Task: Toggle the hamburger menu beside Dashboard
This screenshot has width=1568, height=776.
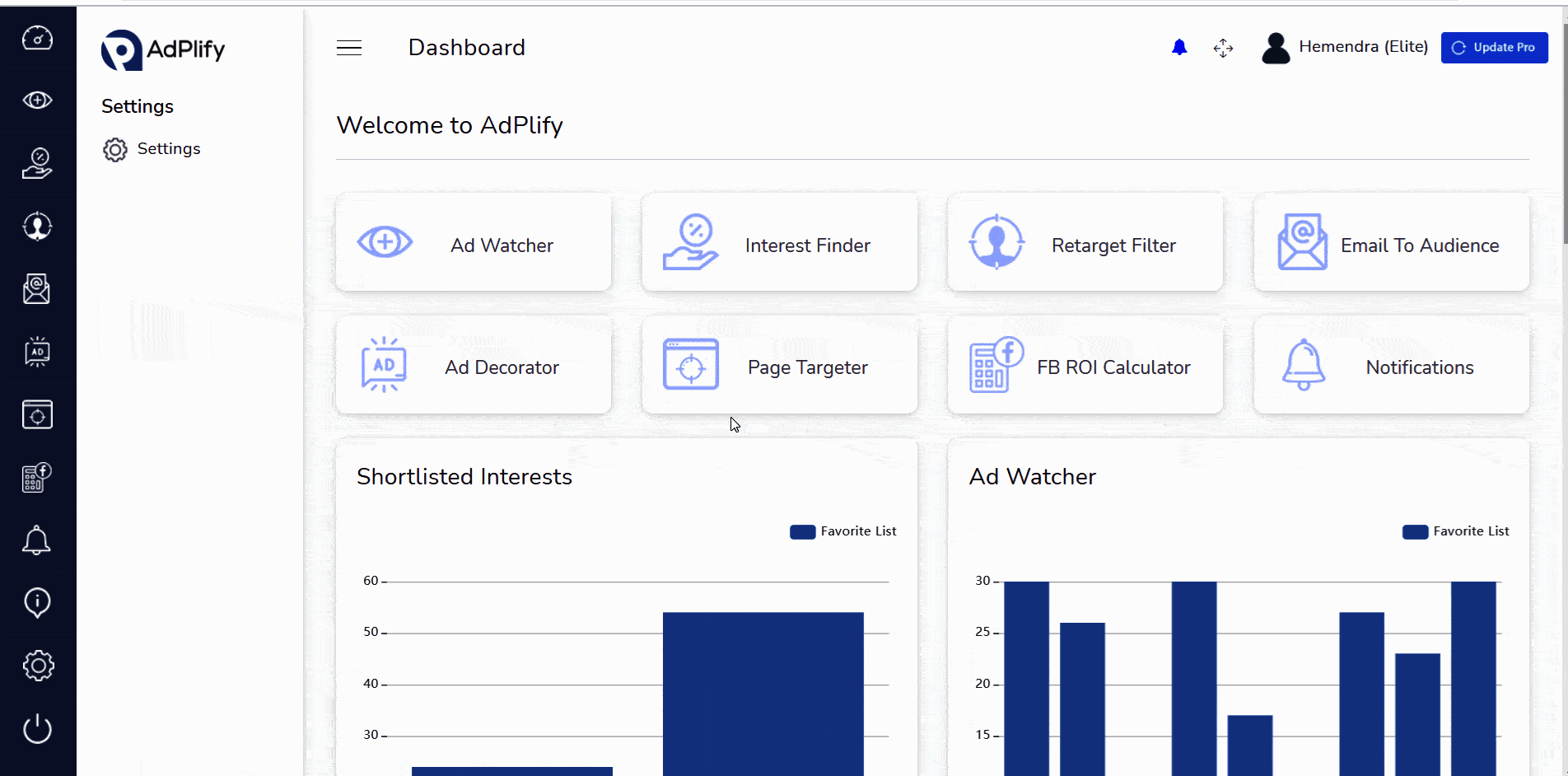Action: coord(349,48)
